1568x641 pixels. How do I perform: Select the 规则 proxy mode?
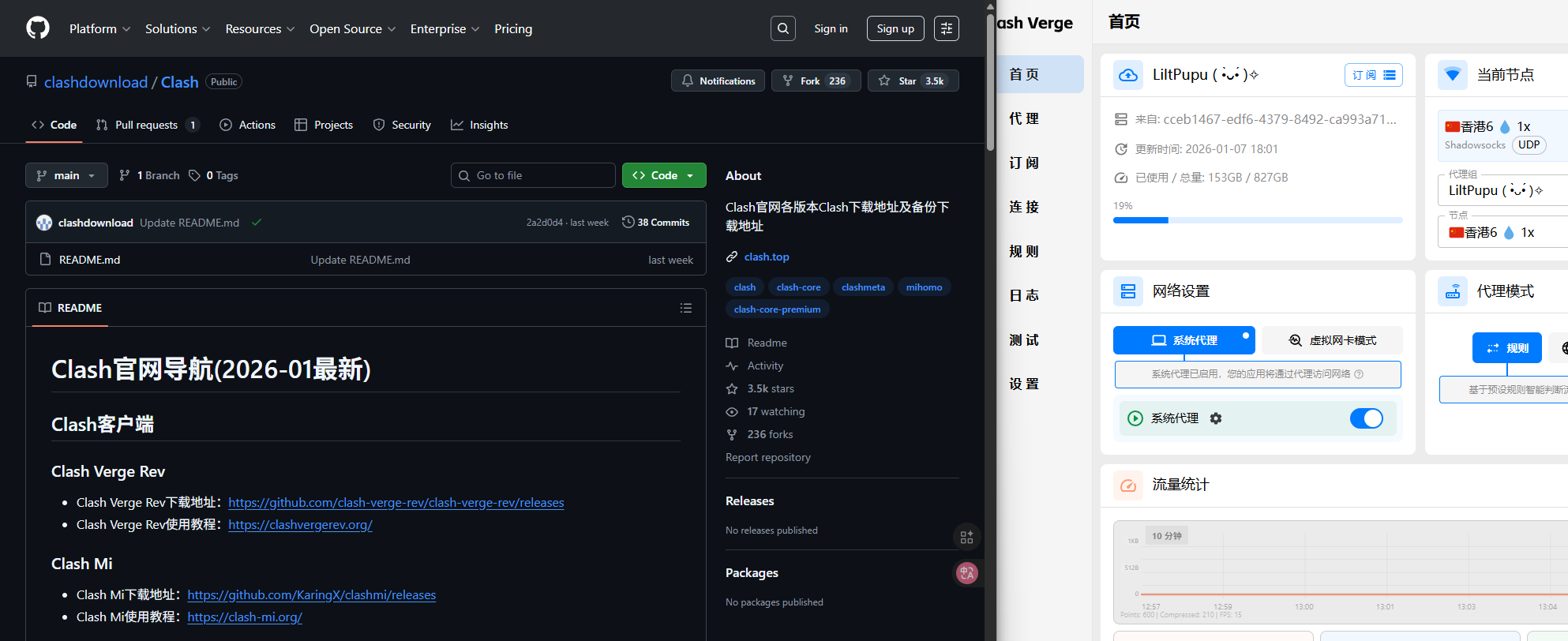(x=1506, y=348)
